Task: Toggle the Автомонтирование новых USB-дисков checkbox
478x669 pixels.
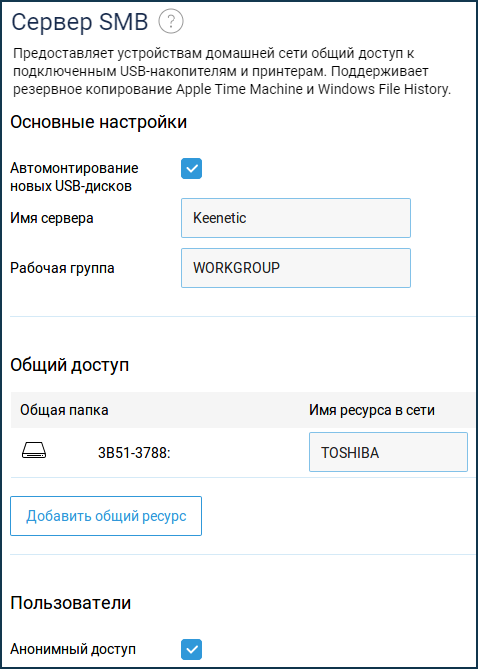Action: (191, 169)
